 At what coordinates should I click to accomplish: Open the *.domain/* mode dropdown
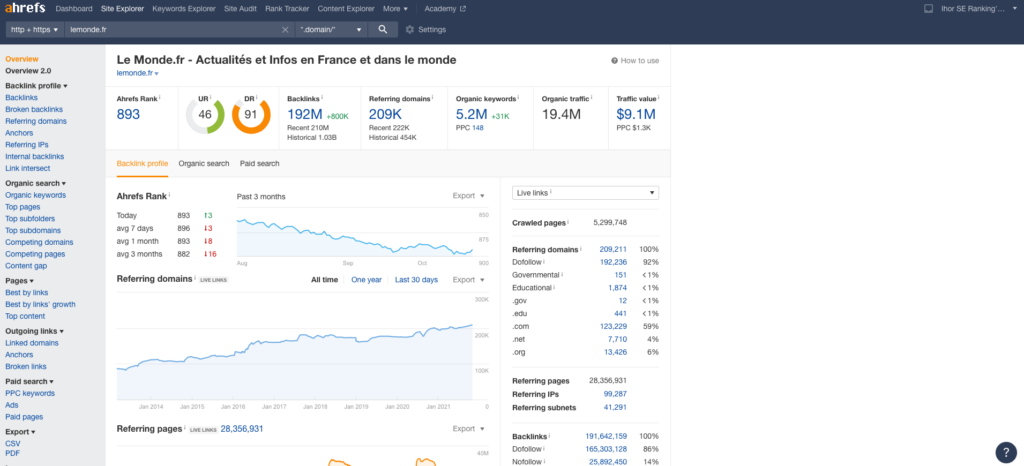(331, 29)
